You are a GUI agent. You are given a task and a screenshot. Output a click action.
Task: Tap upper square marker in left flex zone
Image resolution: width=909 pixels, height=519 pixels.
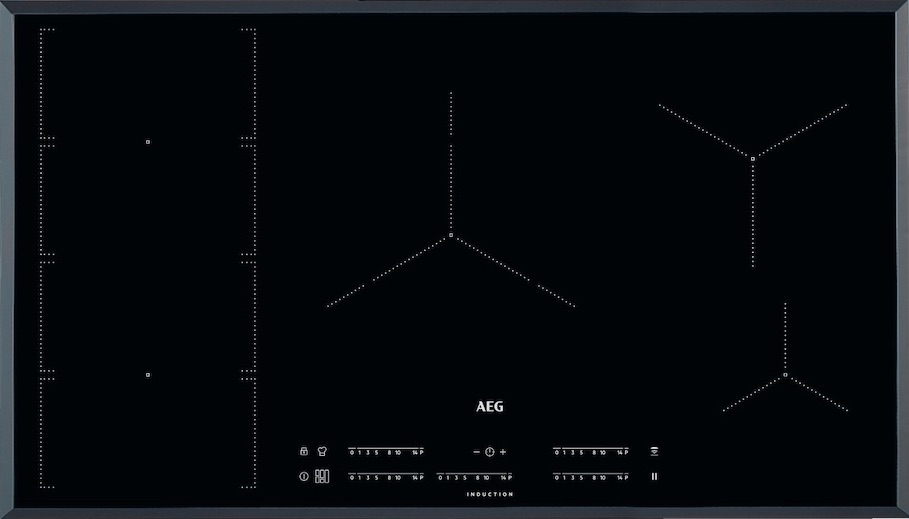click(148, 142)
